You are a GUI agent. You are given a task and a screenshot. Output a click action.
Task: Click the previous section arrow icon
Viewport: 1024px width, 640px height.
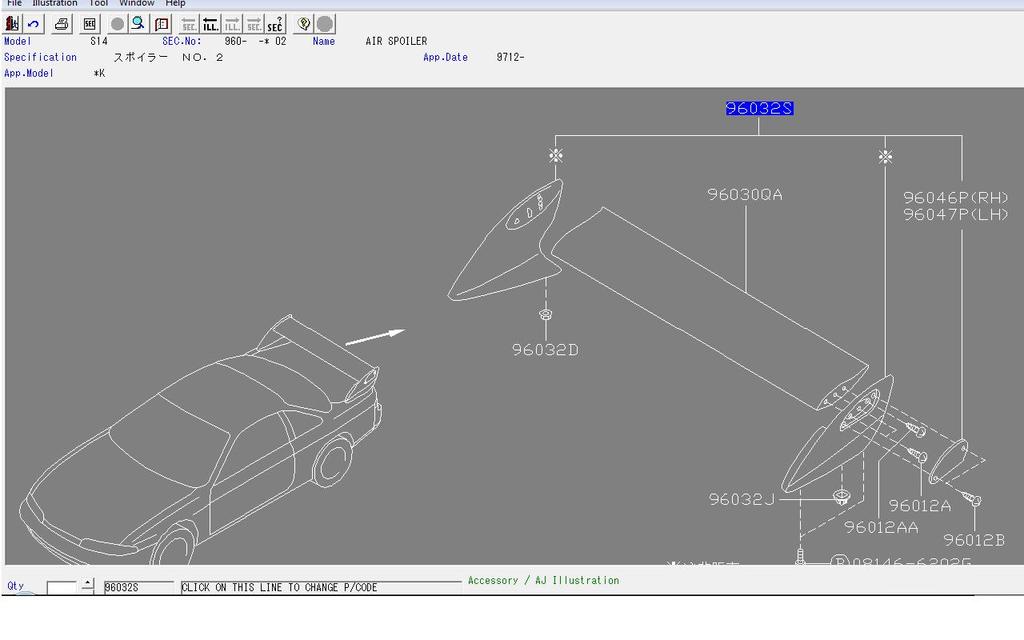[189, 24]
